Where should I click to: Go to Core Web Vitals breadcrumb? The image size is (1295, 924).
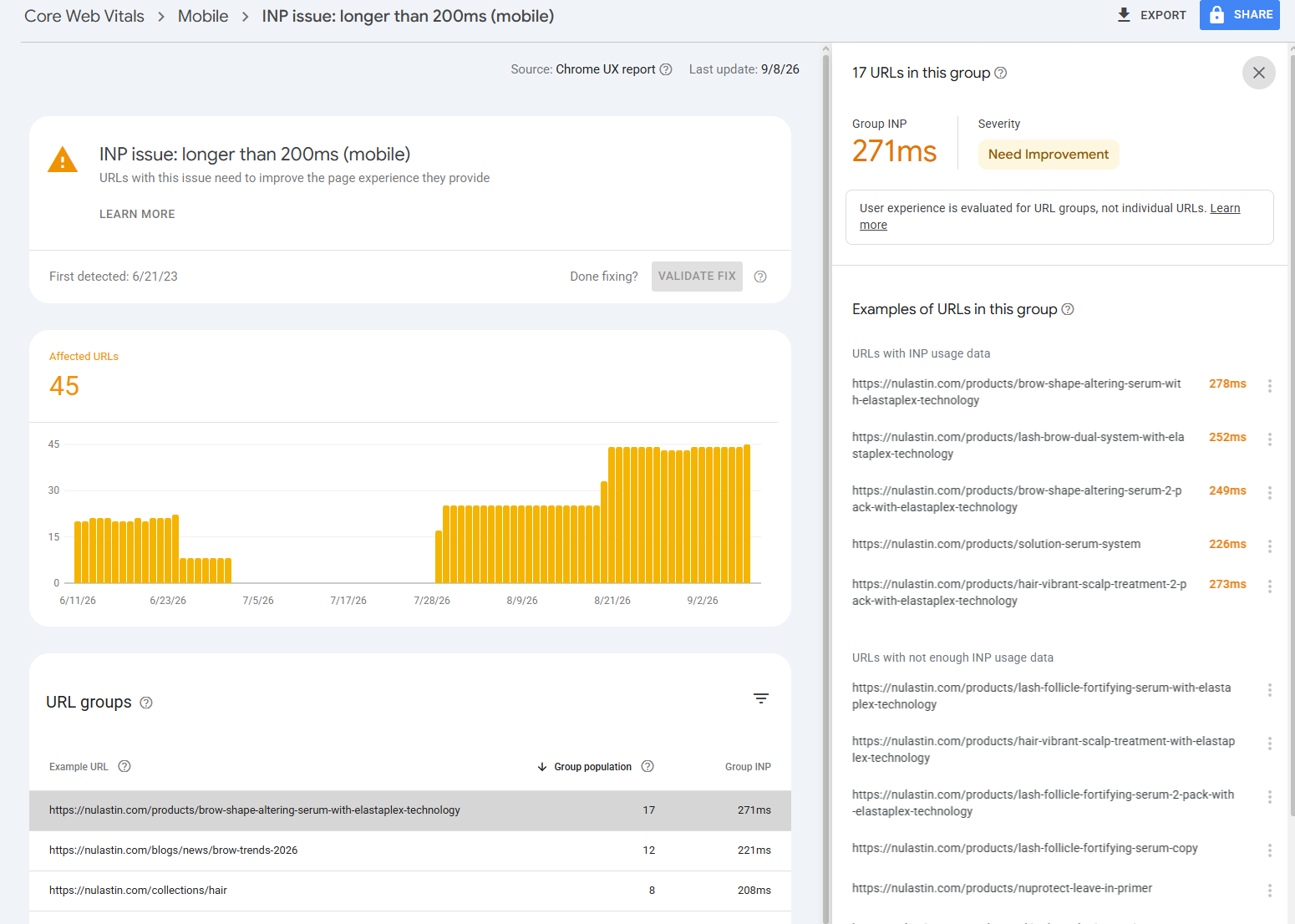(x=84, y=16)
